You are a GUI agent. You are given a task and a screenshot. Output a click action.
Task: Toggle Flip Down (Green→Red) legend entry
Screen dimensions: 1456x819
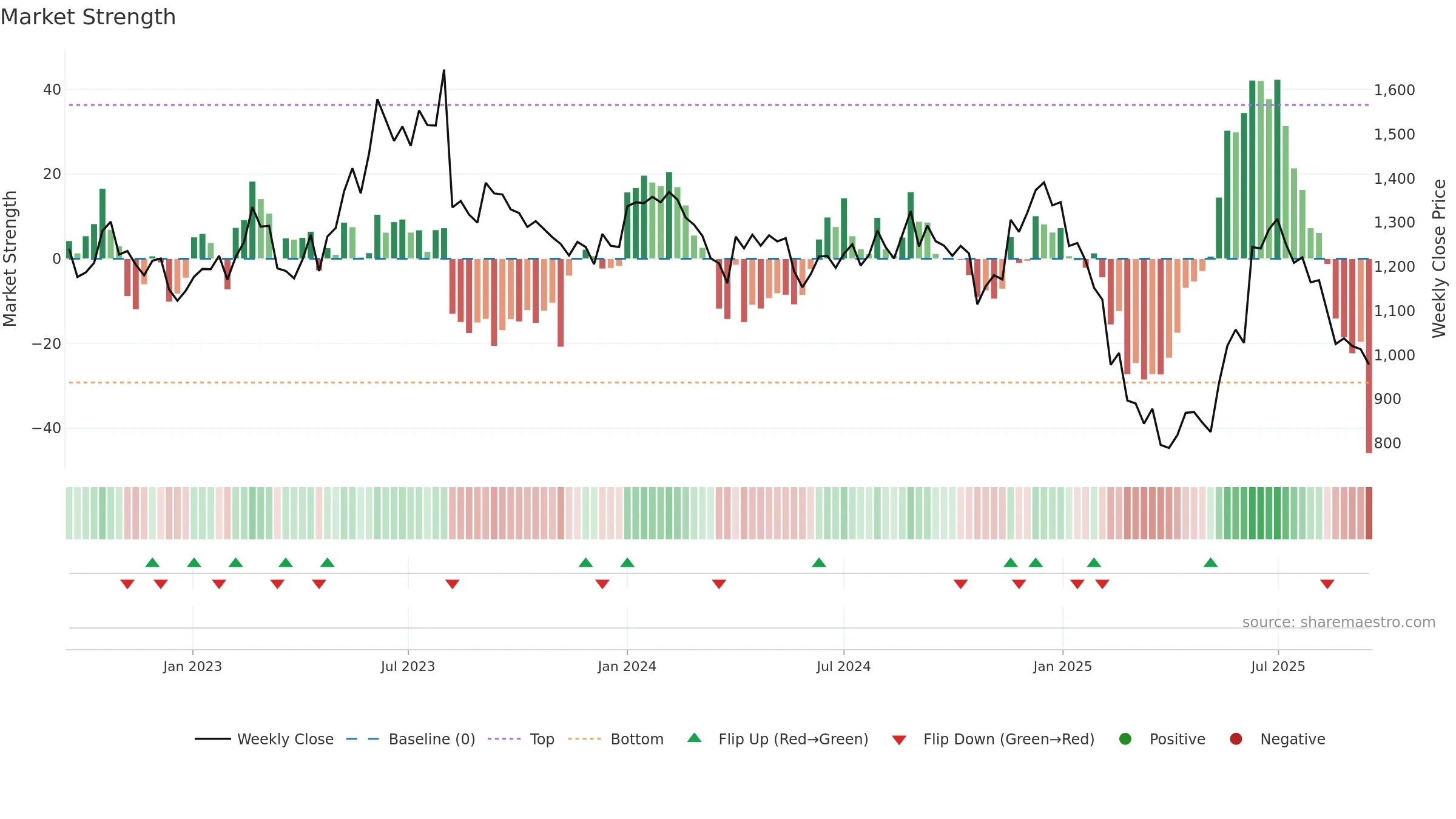point(993,739)
